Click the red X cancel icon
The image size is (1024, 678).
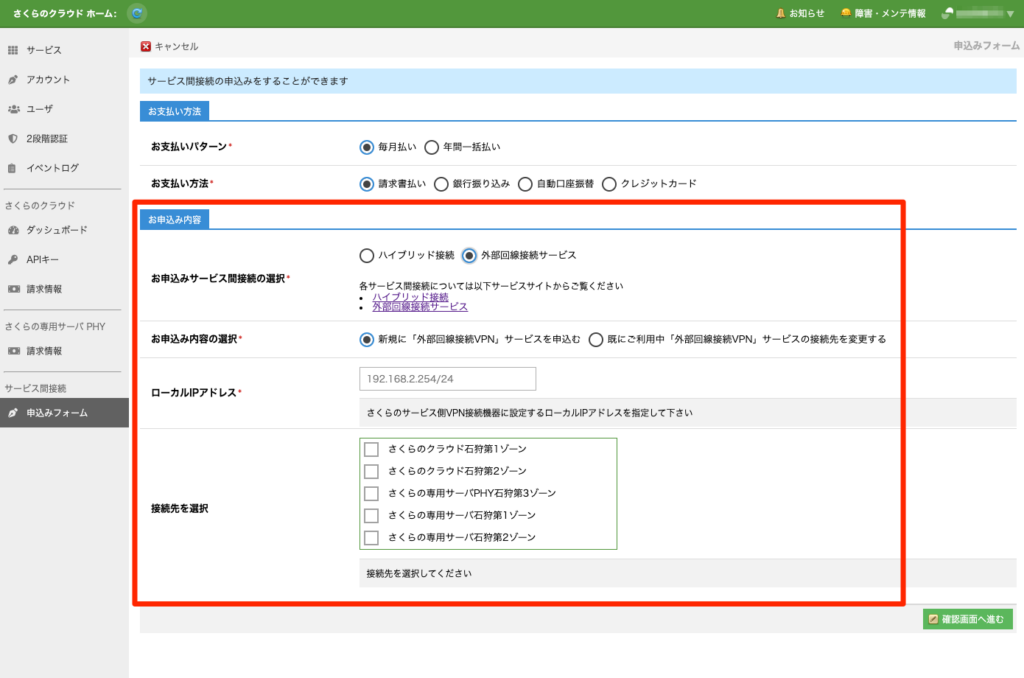tap(146, 46)
